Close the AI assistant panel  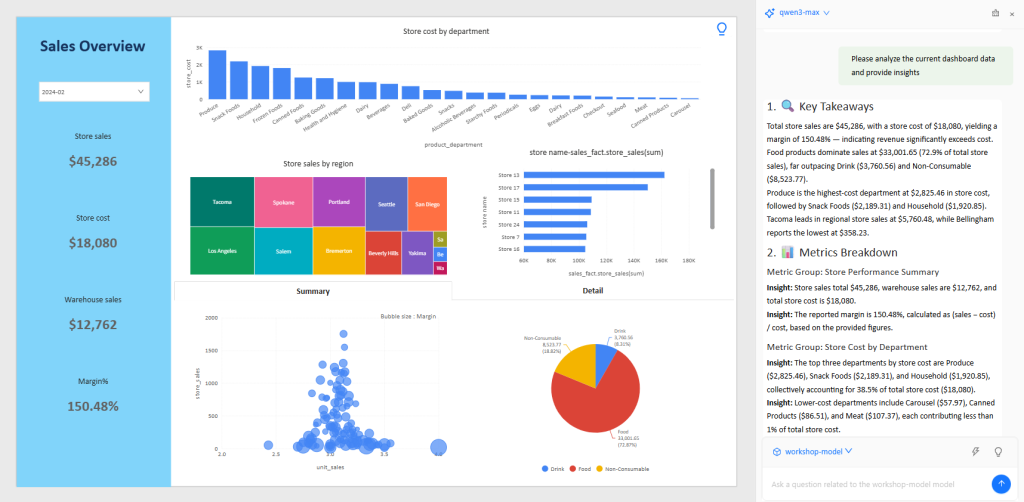(x=1012, y=13)
